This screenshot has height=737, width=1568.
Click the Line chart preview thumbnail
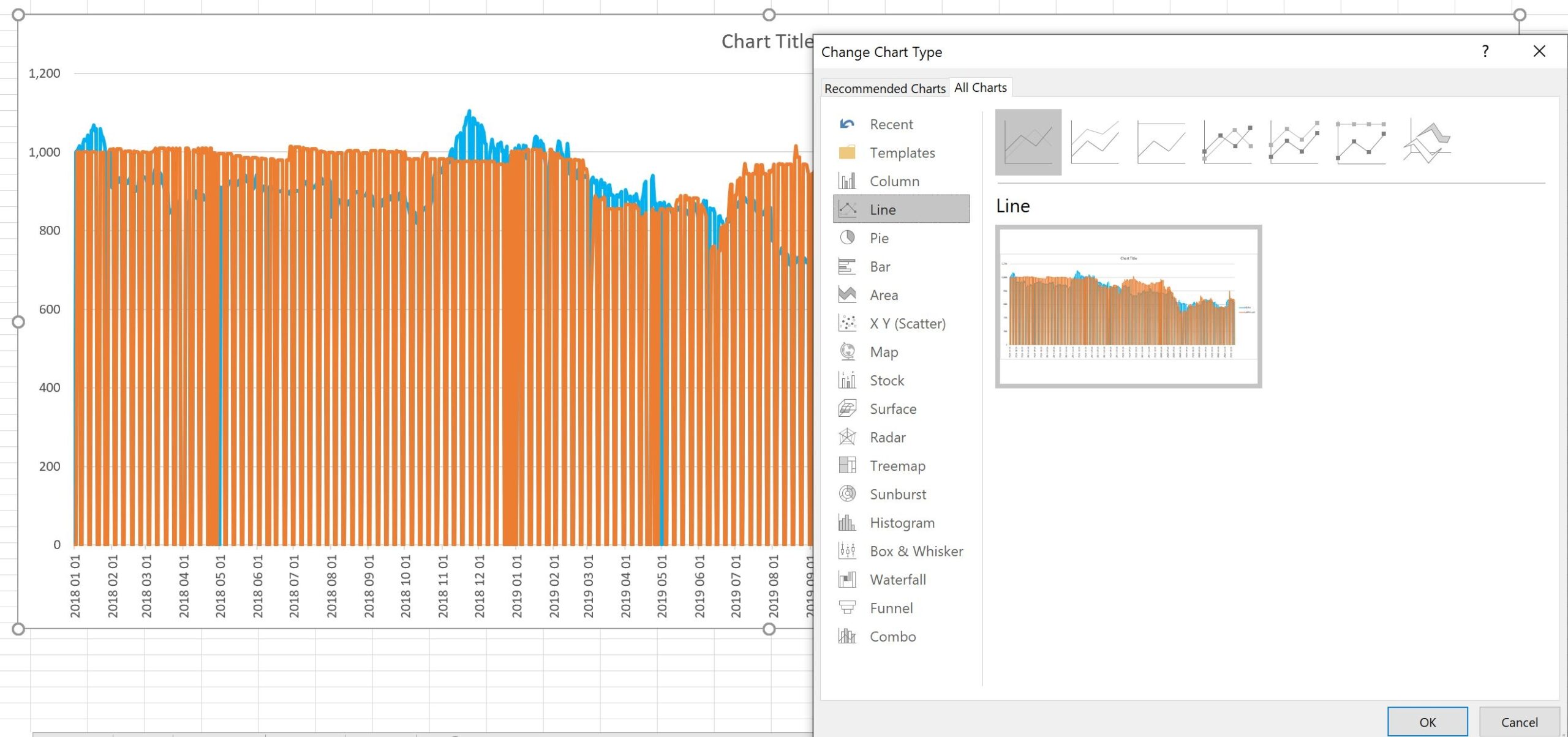1128,306
